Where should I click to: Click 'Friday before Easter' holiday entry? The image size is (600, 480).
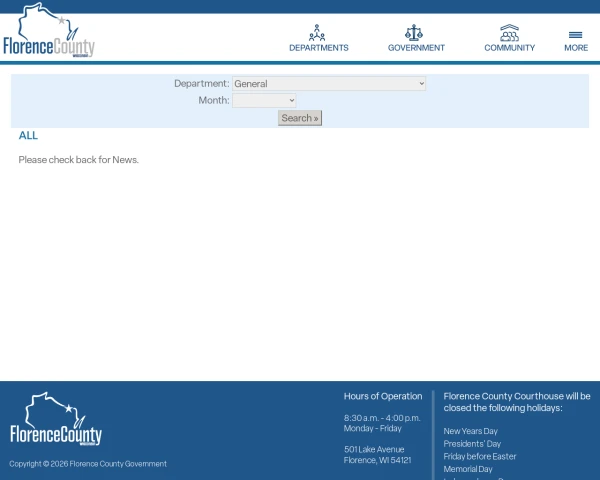coord(480,456)
